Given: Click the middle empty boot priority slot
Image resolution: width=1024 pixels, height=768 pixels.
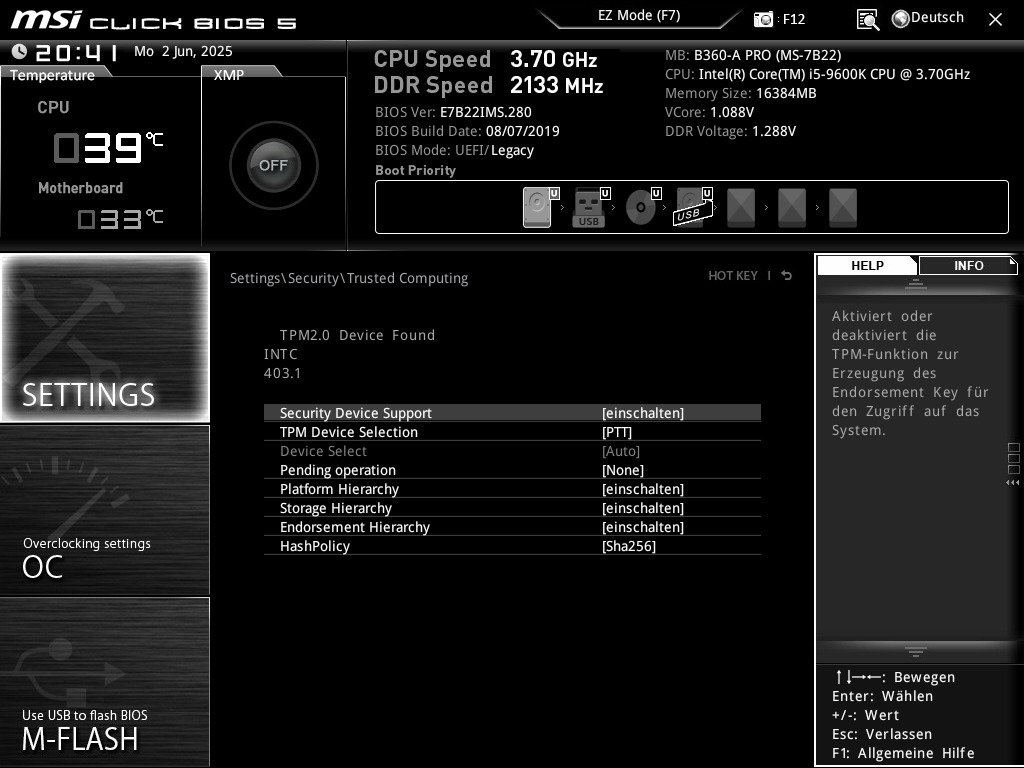Looking at the screenshot, I should tap(792, 208).
